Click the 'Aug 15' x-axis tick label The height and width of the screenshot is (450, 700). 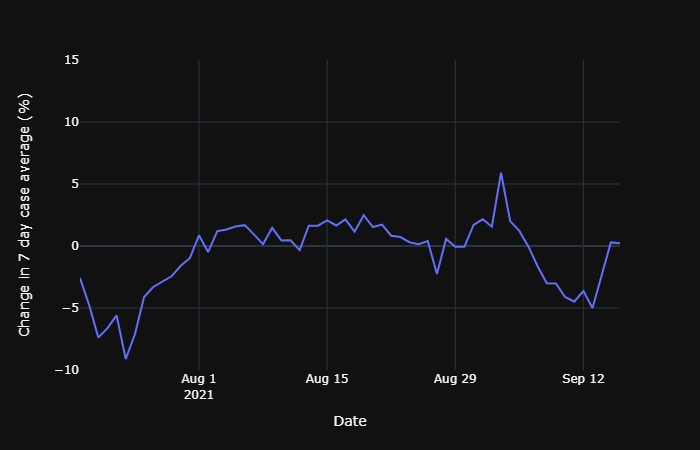click(x=327, y=379)
